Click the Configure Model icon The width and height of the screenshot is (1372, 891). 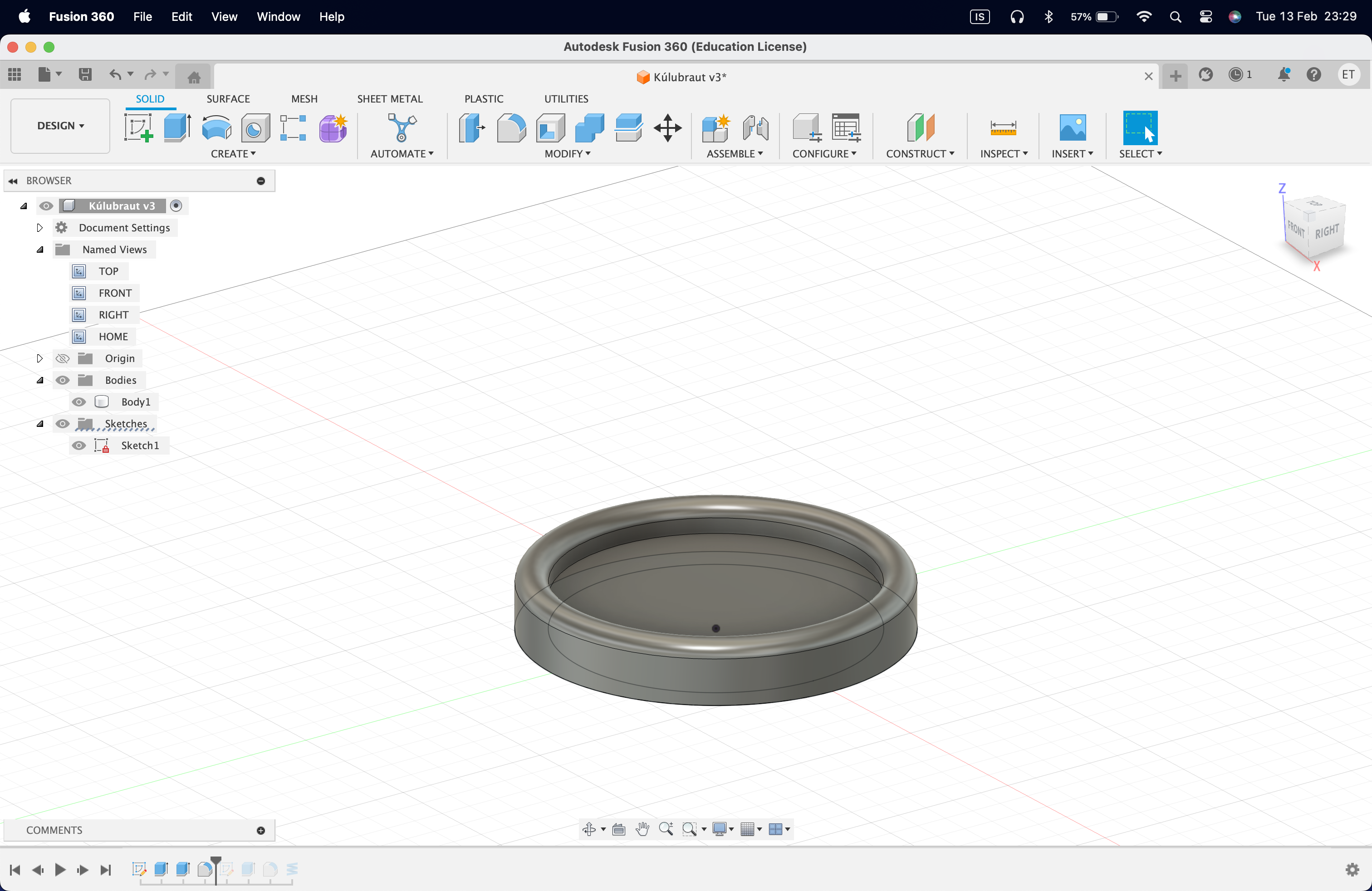807,127
